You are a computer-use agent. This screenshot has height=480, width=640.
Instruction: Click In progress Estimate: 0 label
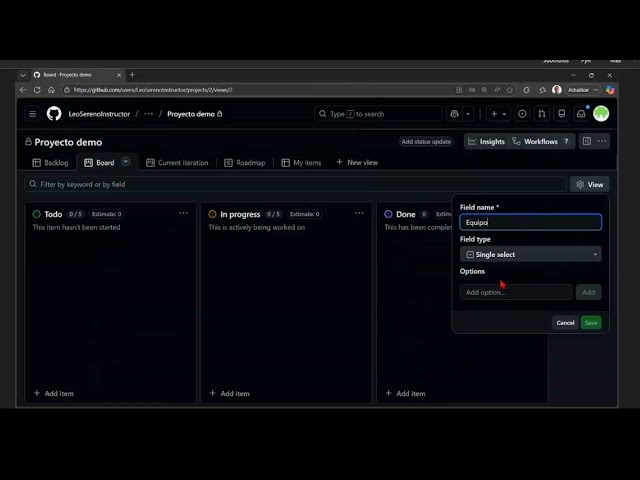point(304,214)
